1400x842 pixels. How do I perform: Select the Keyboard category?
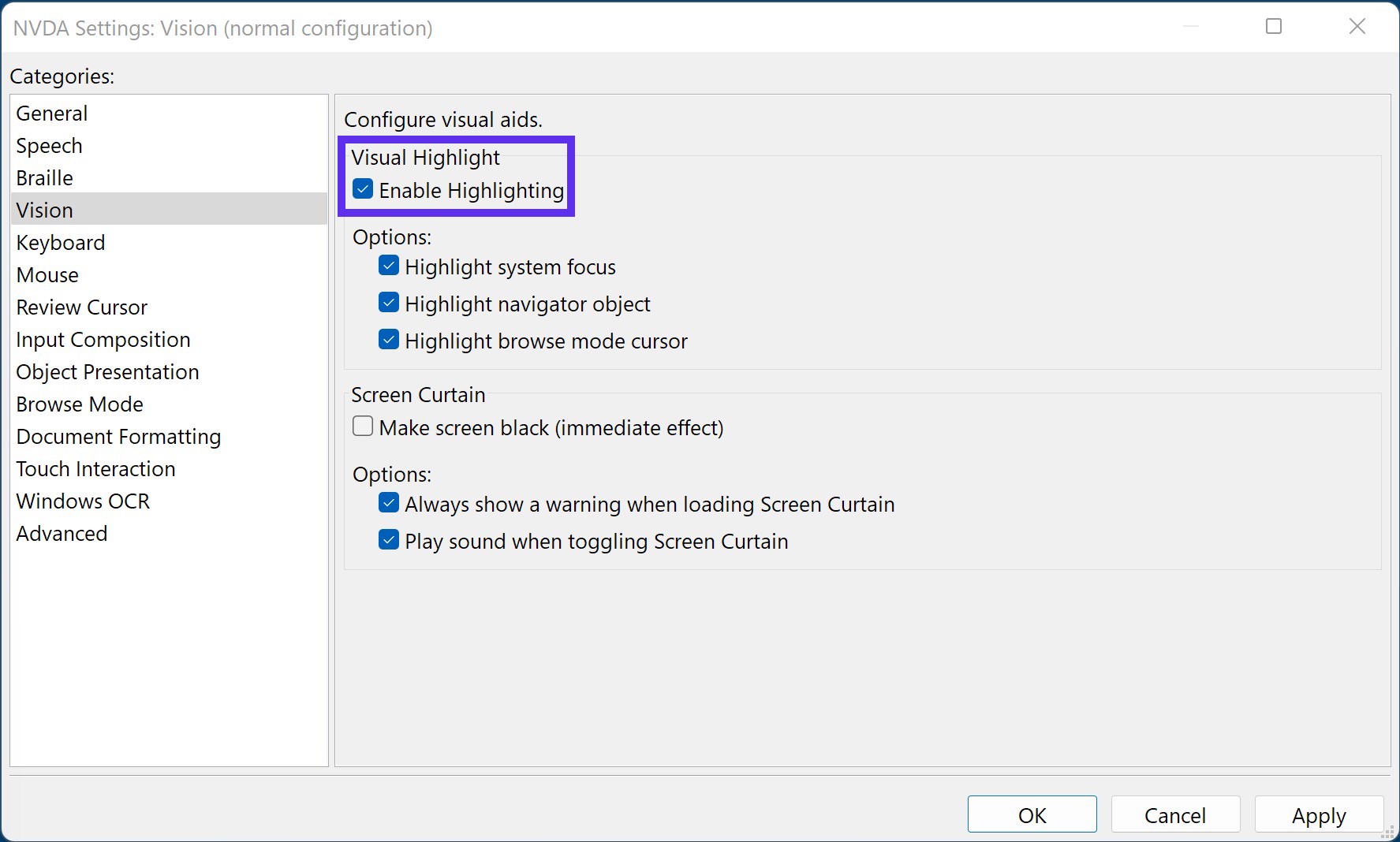pyautogui.click(x=60, y=242)
